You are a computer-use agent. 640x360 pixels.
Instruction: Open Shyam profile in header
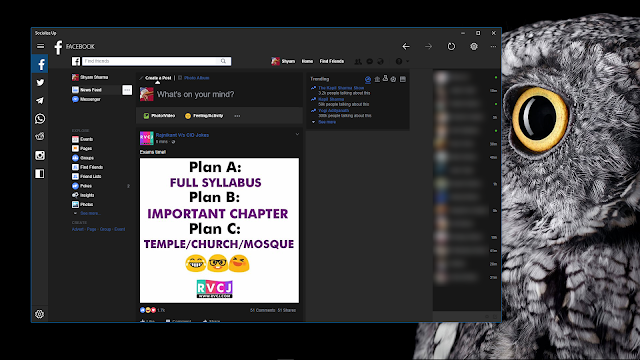pyautogui.click(x=283, y=61)
